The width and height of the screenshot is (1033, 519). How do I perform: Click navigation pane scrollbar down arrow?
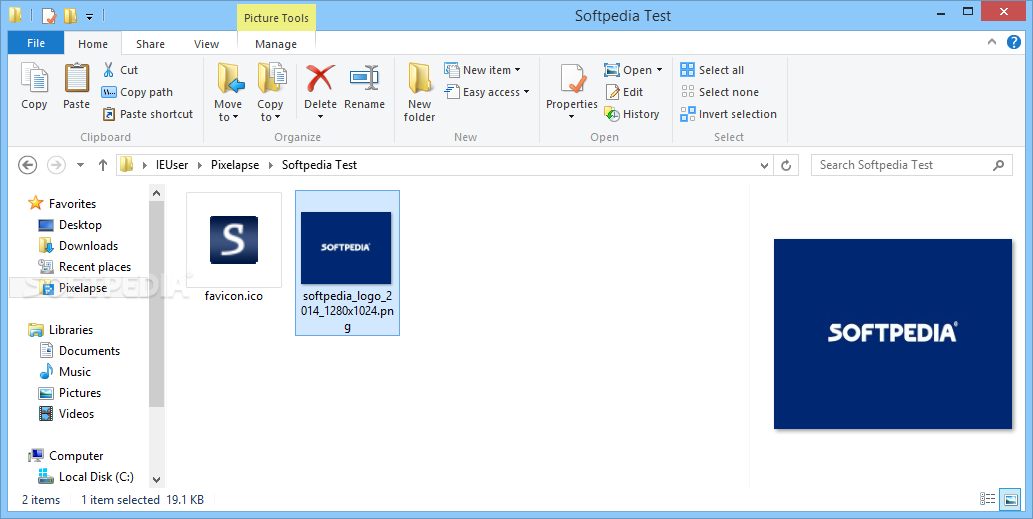click(156, 479)
